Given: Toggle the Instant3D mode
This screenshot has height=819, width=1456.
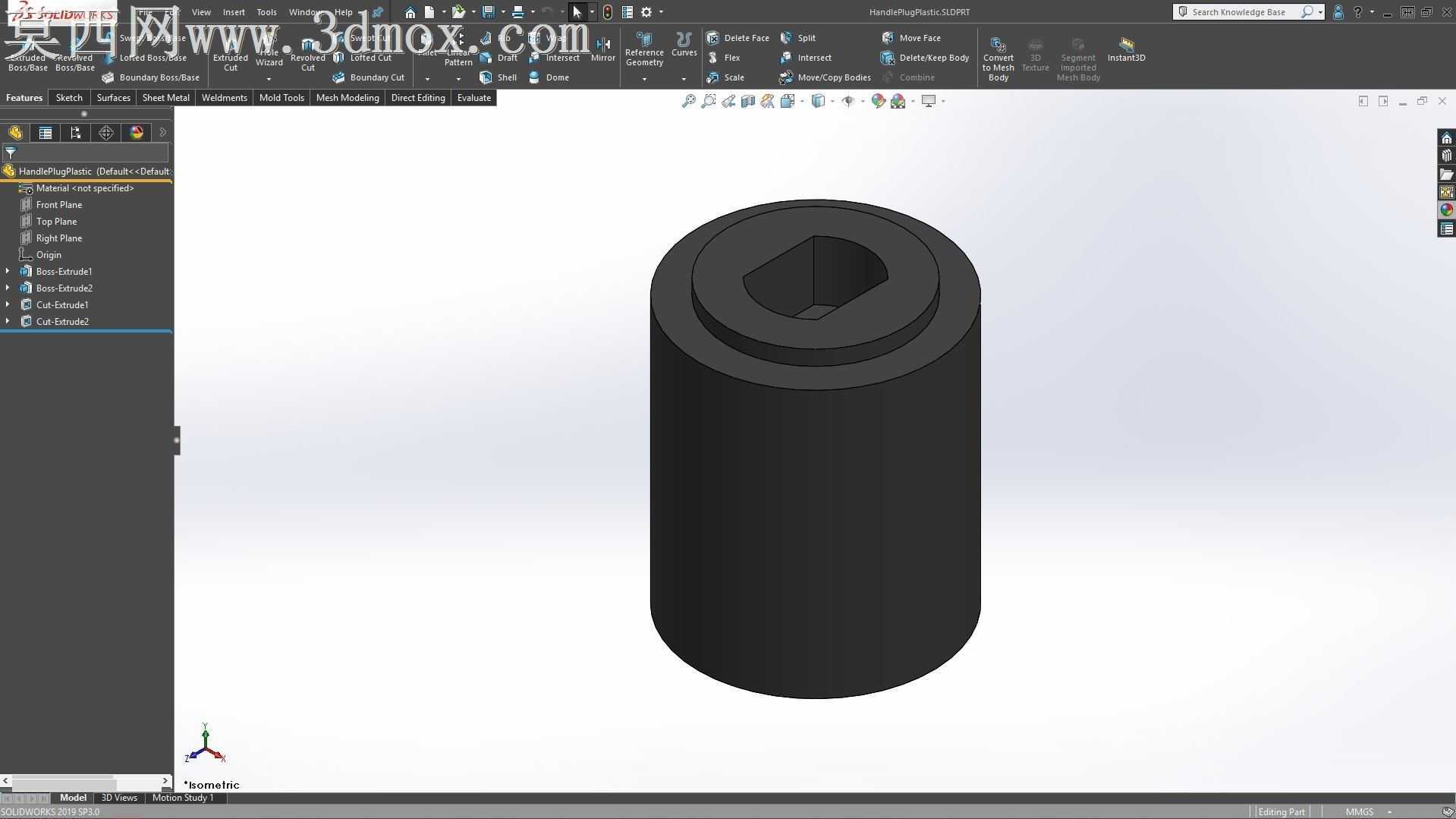Looking at the screenshot, I should point(1127,49).
